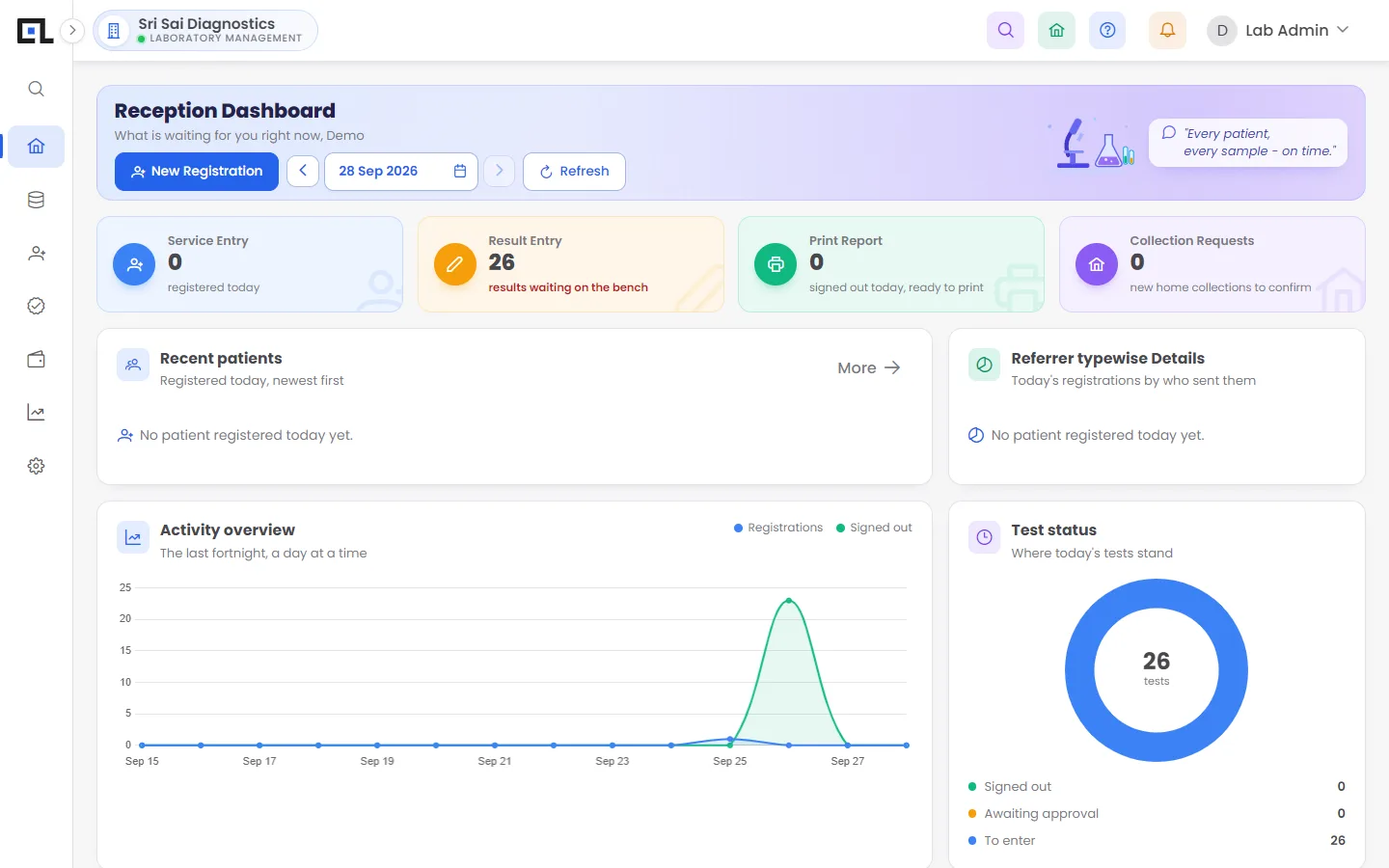1389x868 pixels.
Task: Click the green peak data point on the chart
Action: (789, 601)
